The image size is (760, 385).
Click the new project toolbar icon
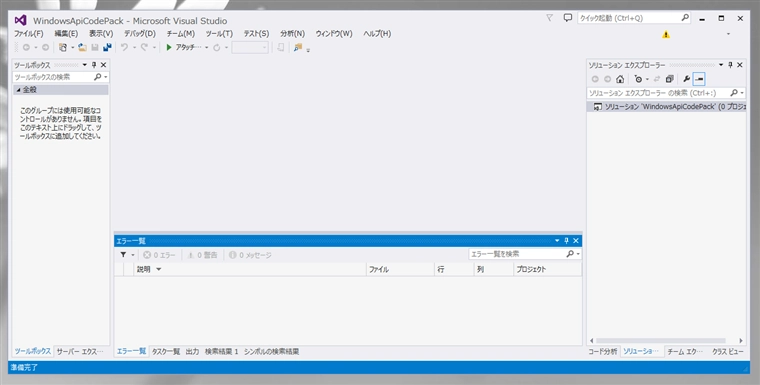63,48
